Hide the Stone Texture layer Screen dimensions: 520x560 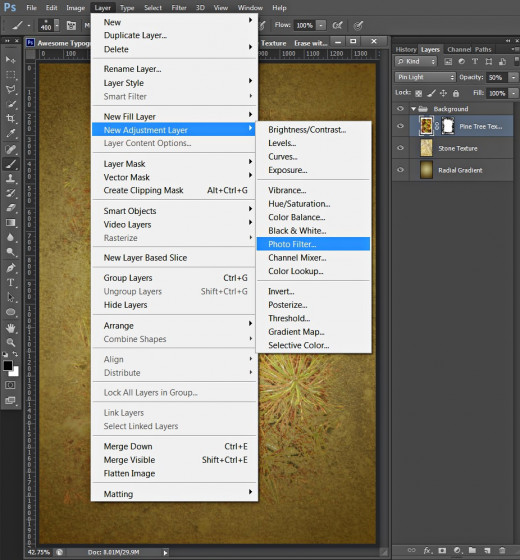(x=400, y=148)
